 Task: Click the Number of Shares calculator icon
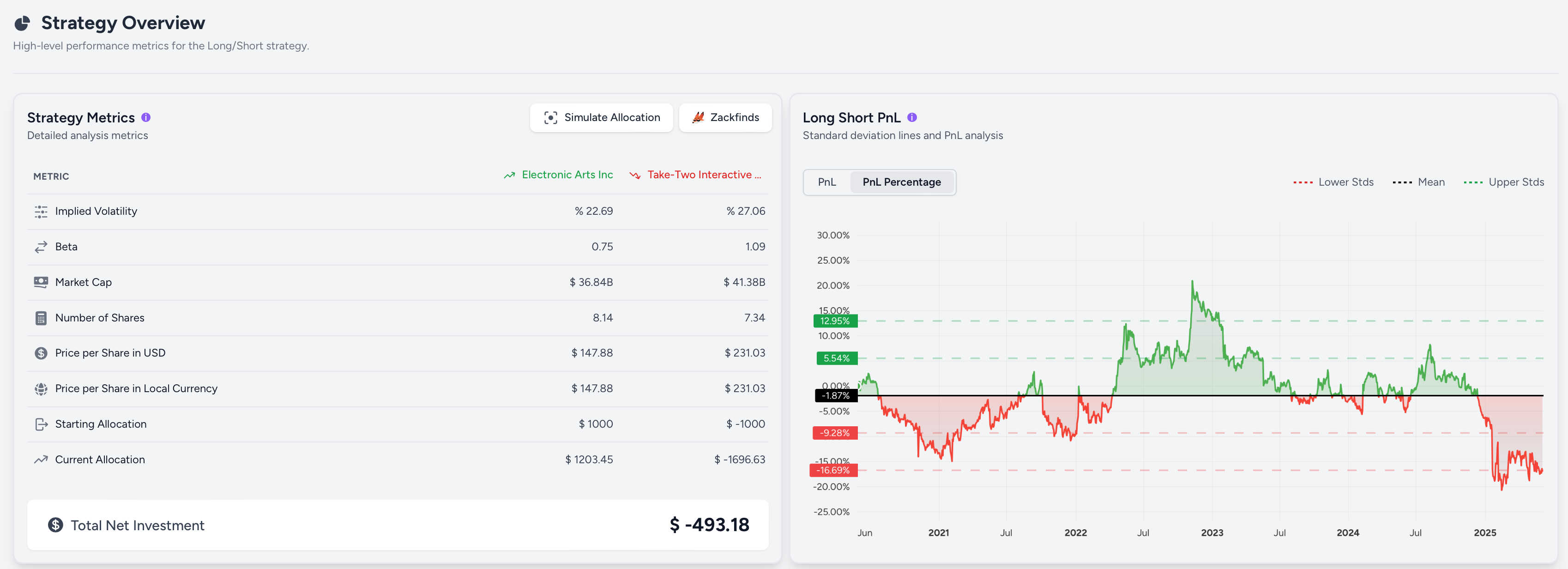coord(41,318)
